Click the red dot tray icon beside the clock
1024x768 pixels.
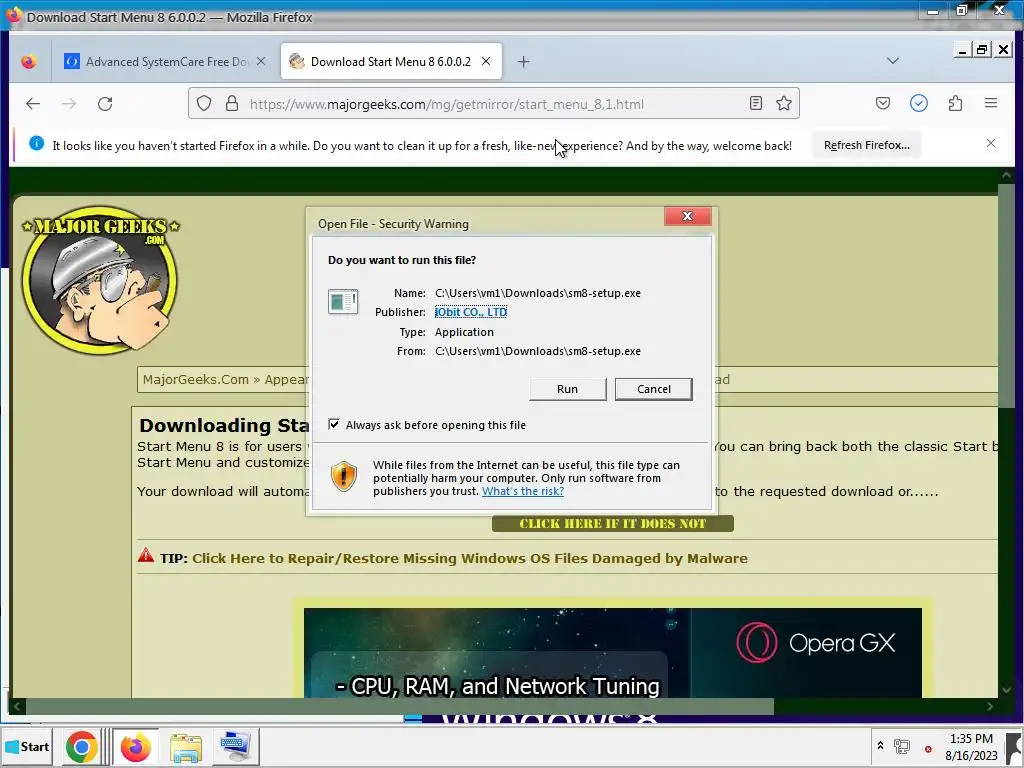pos(928,749)
